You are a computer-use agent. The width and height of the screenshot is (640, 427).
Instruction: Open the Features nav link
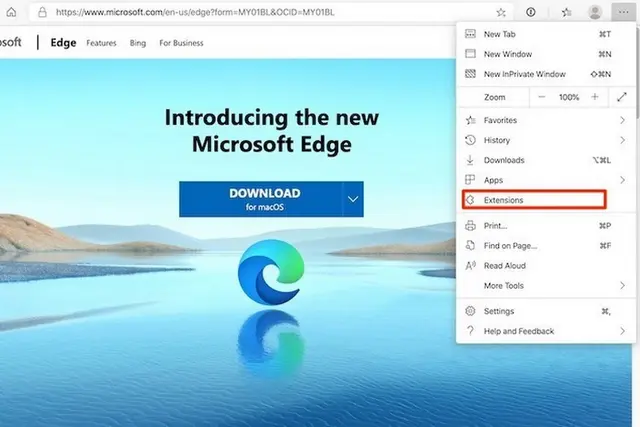click(x=101, y=43)
